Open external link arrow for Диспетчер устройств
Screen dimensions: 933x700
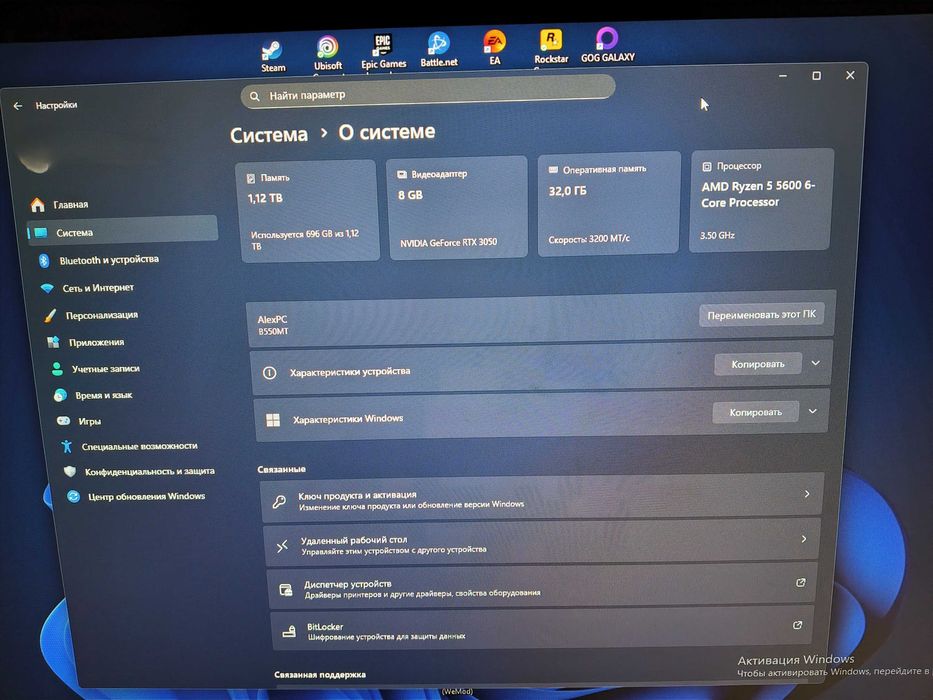point(801,582)
